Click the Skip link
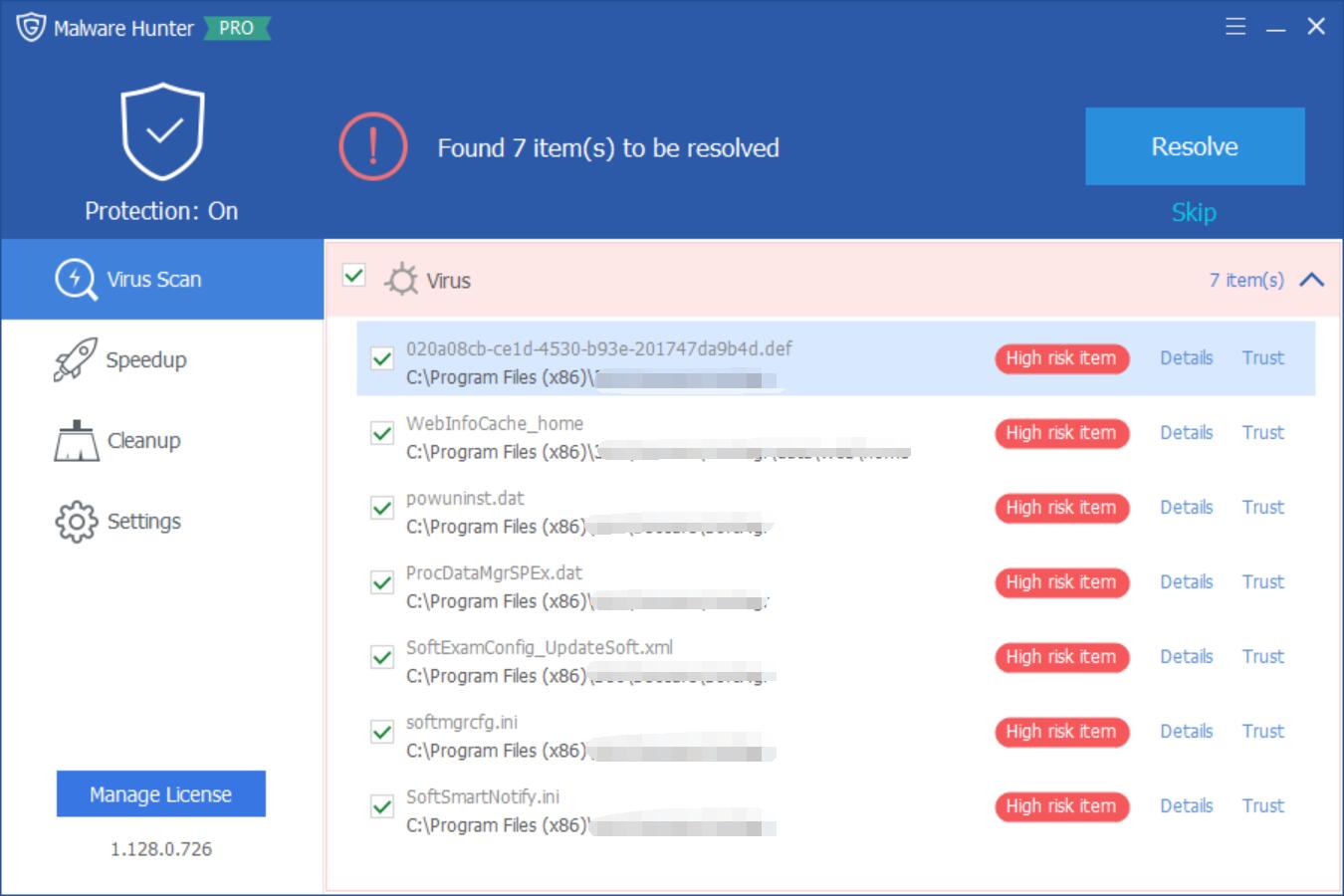The width and height of the screenshot is (1344, 896). pyautogui.click(x=1194, y=212)
